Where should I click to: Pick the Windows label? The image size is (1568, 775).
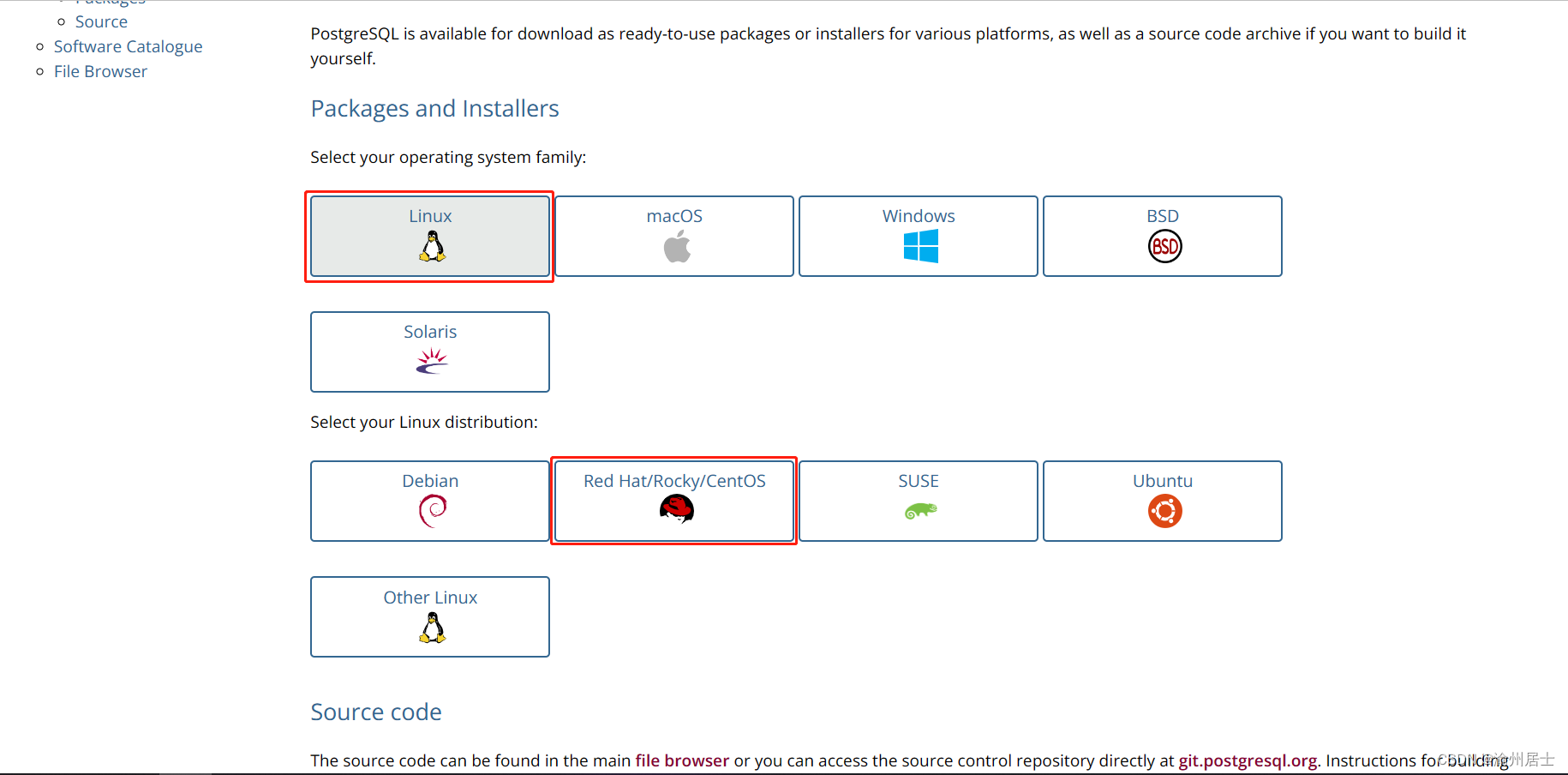pyautogui.click(x=919, y=216)
